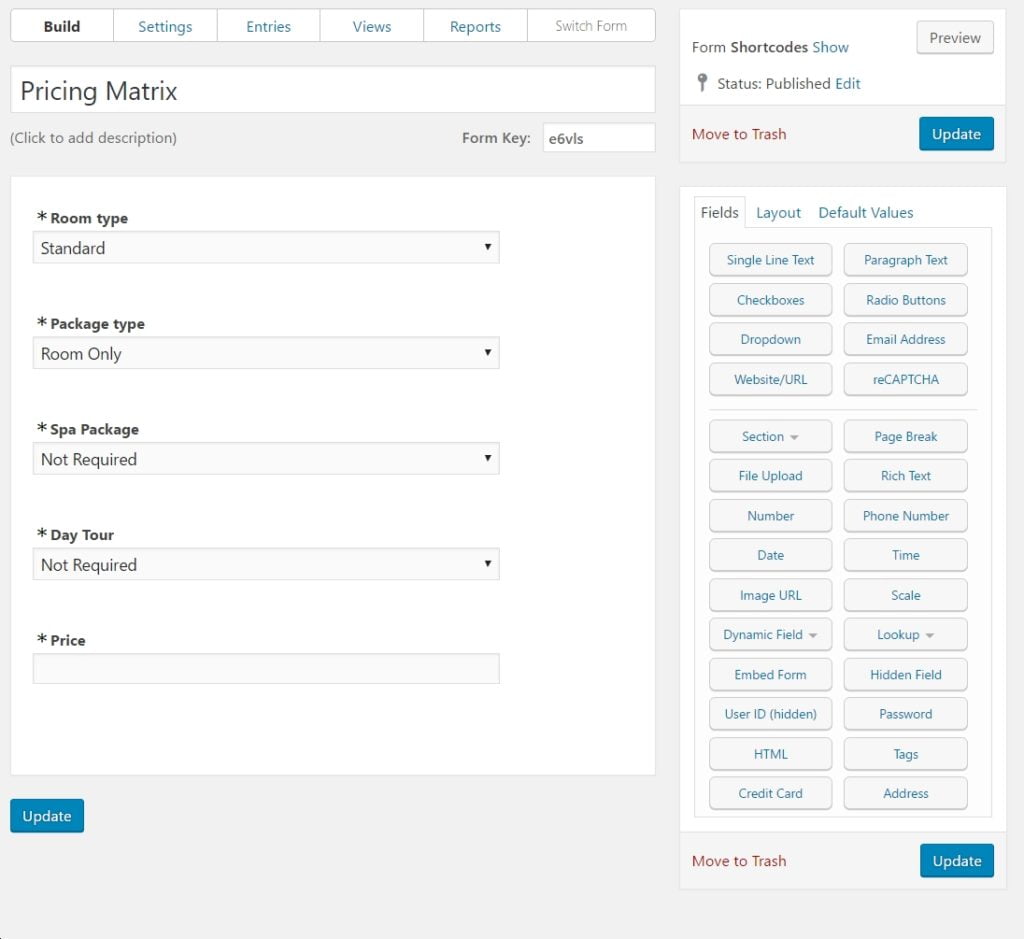
Task: Add a Radio Buttons field
Action: [x=905, y=300]
